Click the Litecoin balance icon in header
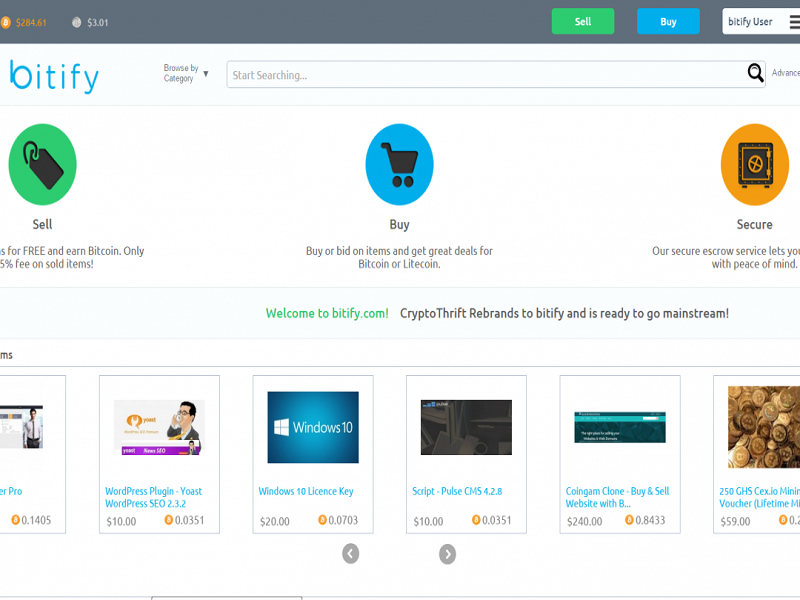 pyautogui.click(x=77, y=22)
